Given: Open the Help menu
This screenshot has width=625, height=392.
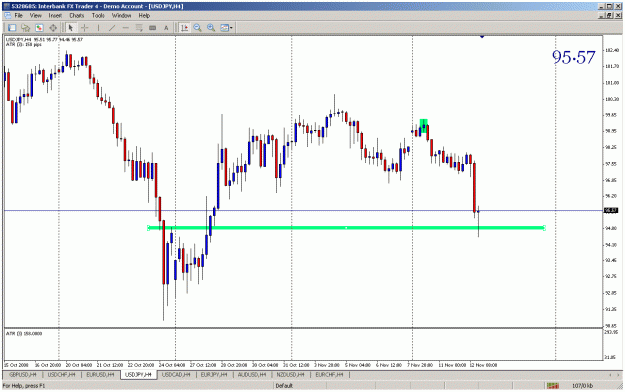Looking at the screenshot, I should [x=144, y=16].
